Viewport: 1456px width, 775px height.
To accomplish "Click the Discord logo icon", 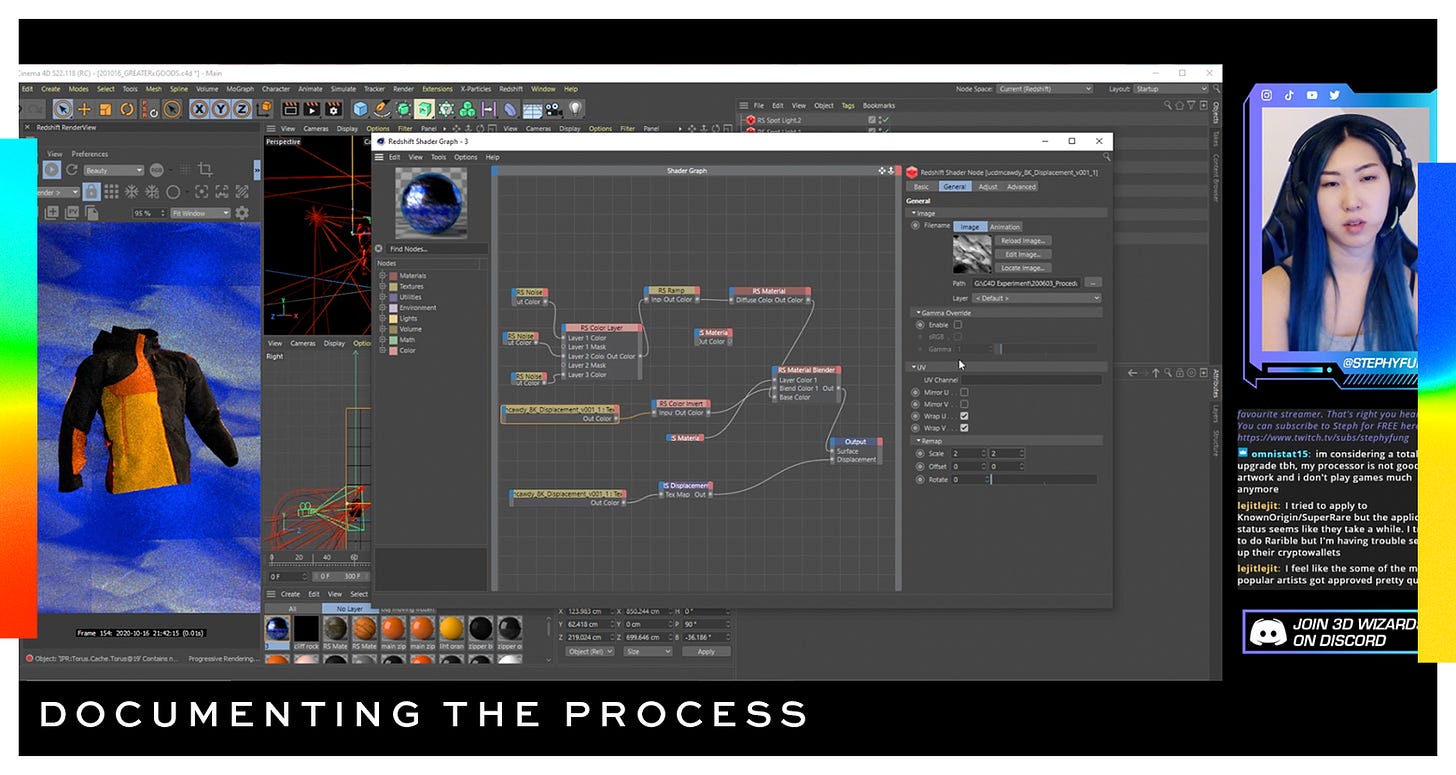I will (1267, 631).
